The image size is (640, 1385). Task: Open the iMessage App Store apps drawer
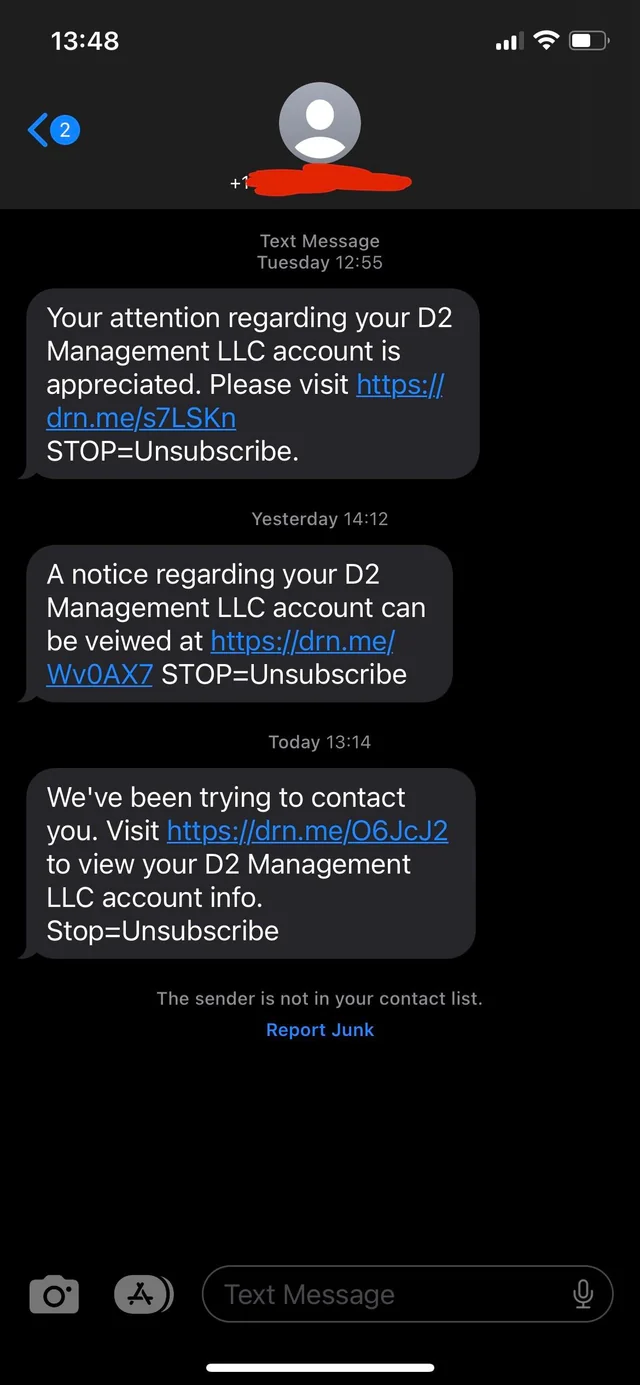[143, 1294]
